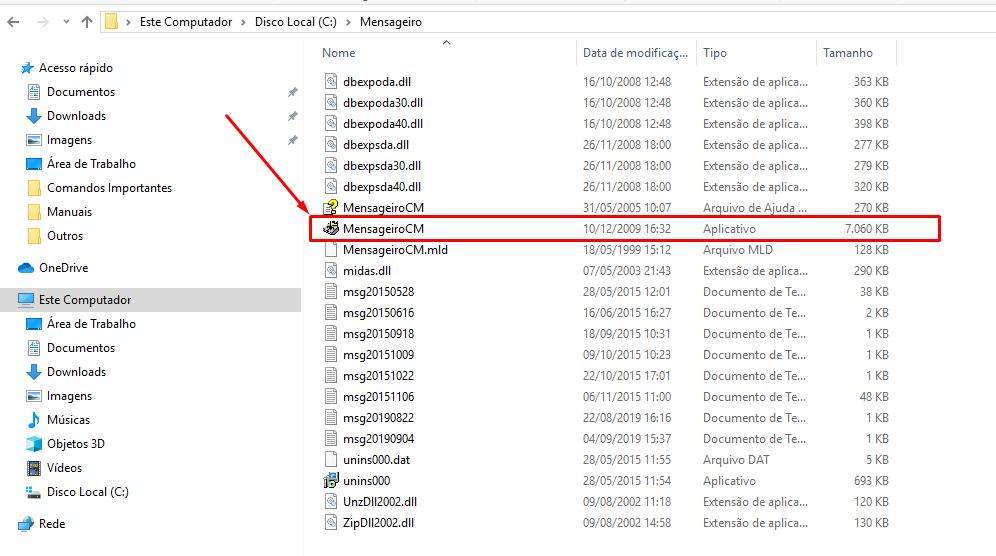
Task: Click the MensageiroCM application icon
Action: coord(331,228)
